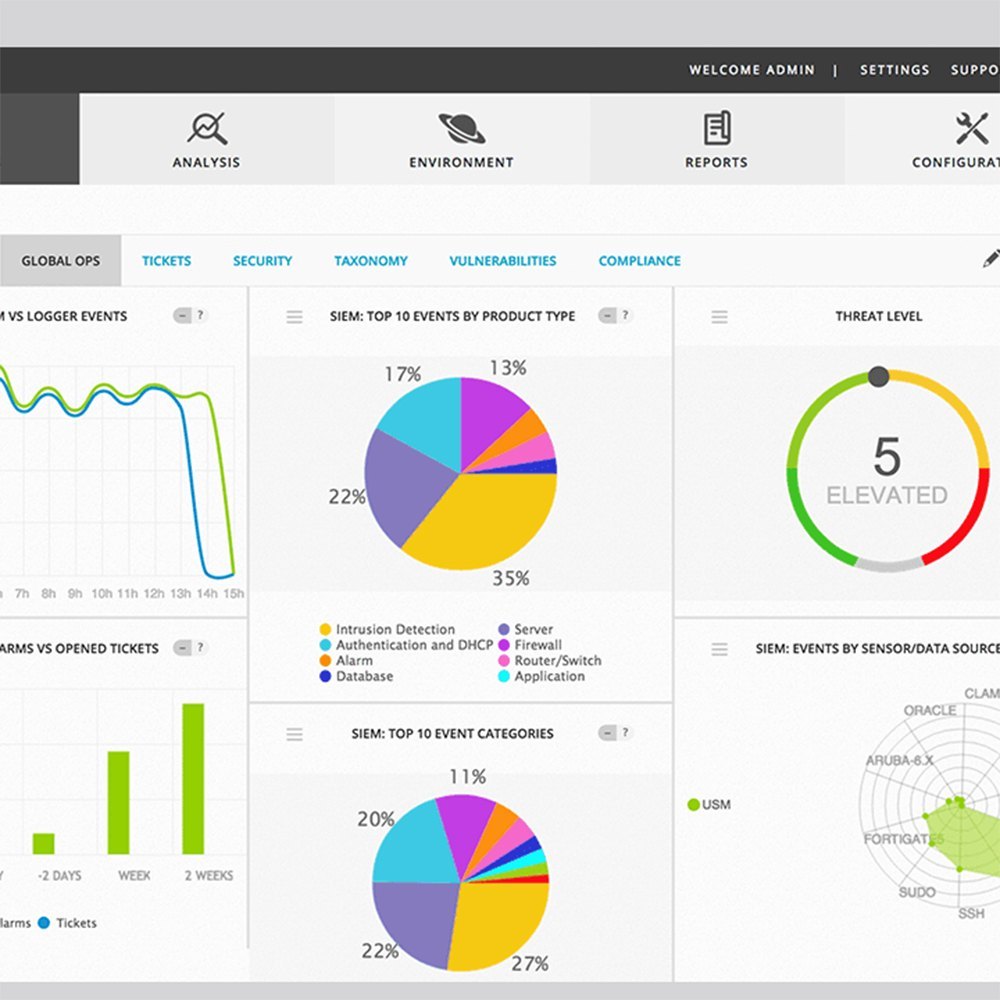The height and width of the screenshot is (1000, 1000).
Task: Click the pencil edit dashboard icon
Action: pos(991,259)
